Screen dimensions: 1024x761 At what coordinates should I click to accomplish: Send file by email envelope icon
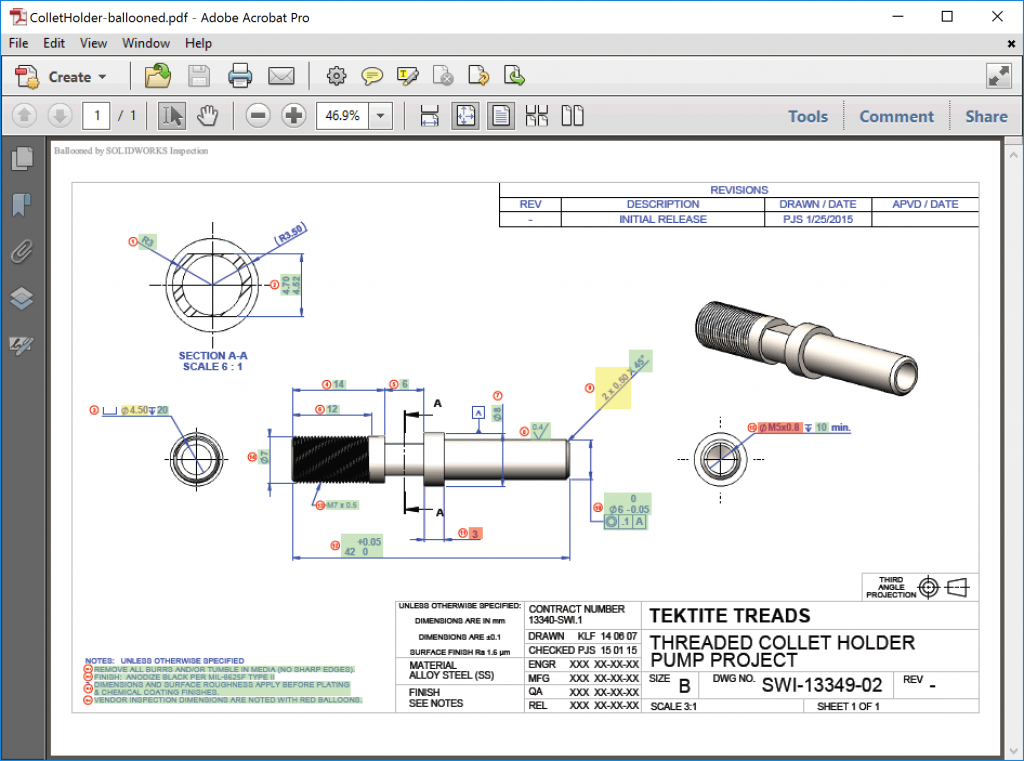281,76
